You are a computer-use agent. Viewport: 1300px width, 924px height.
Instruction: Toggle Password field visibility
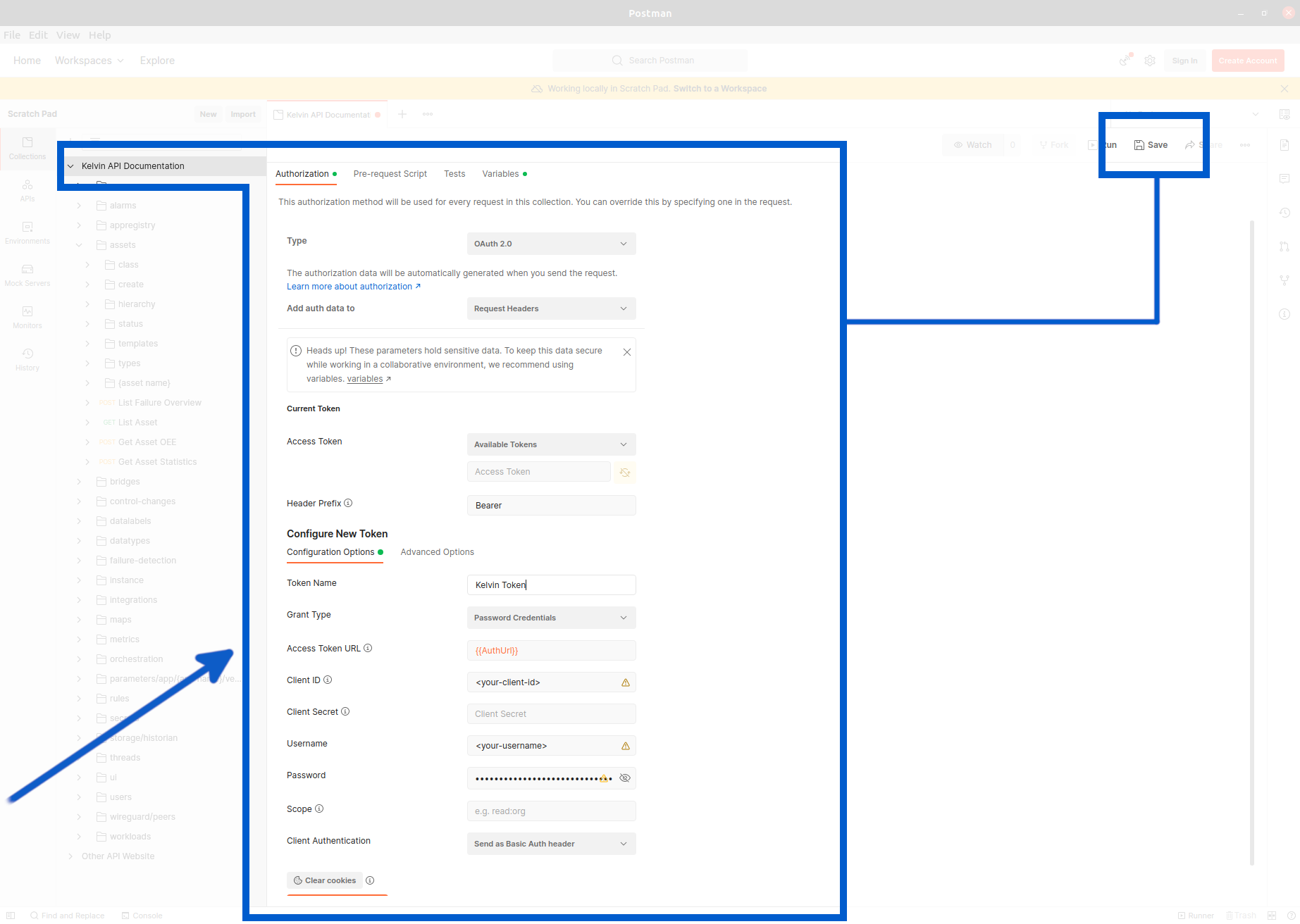[624, 778]
